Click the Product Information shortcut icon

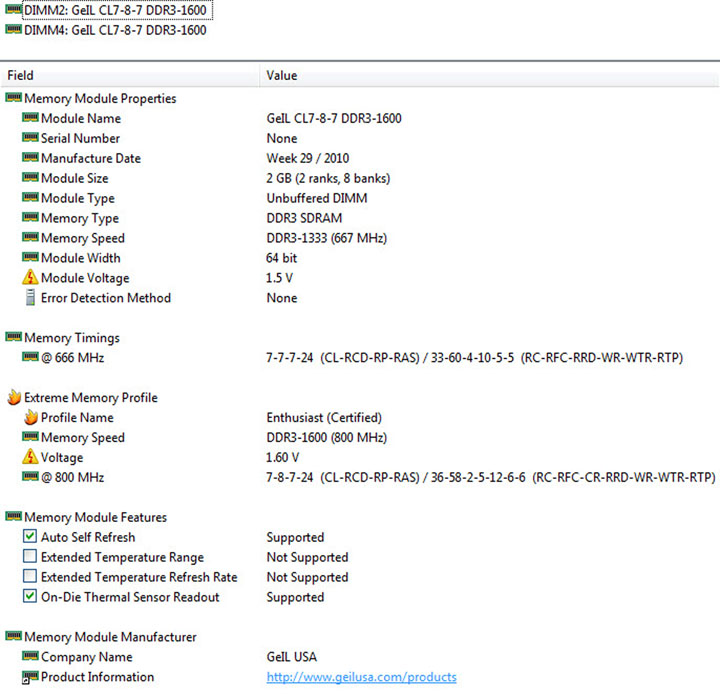pos(30,677)
